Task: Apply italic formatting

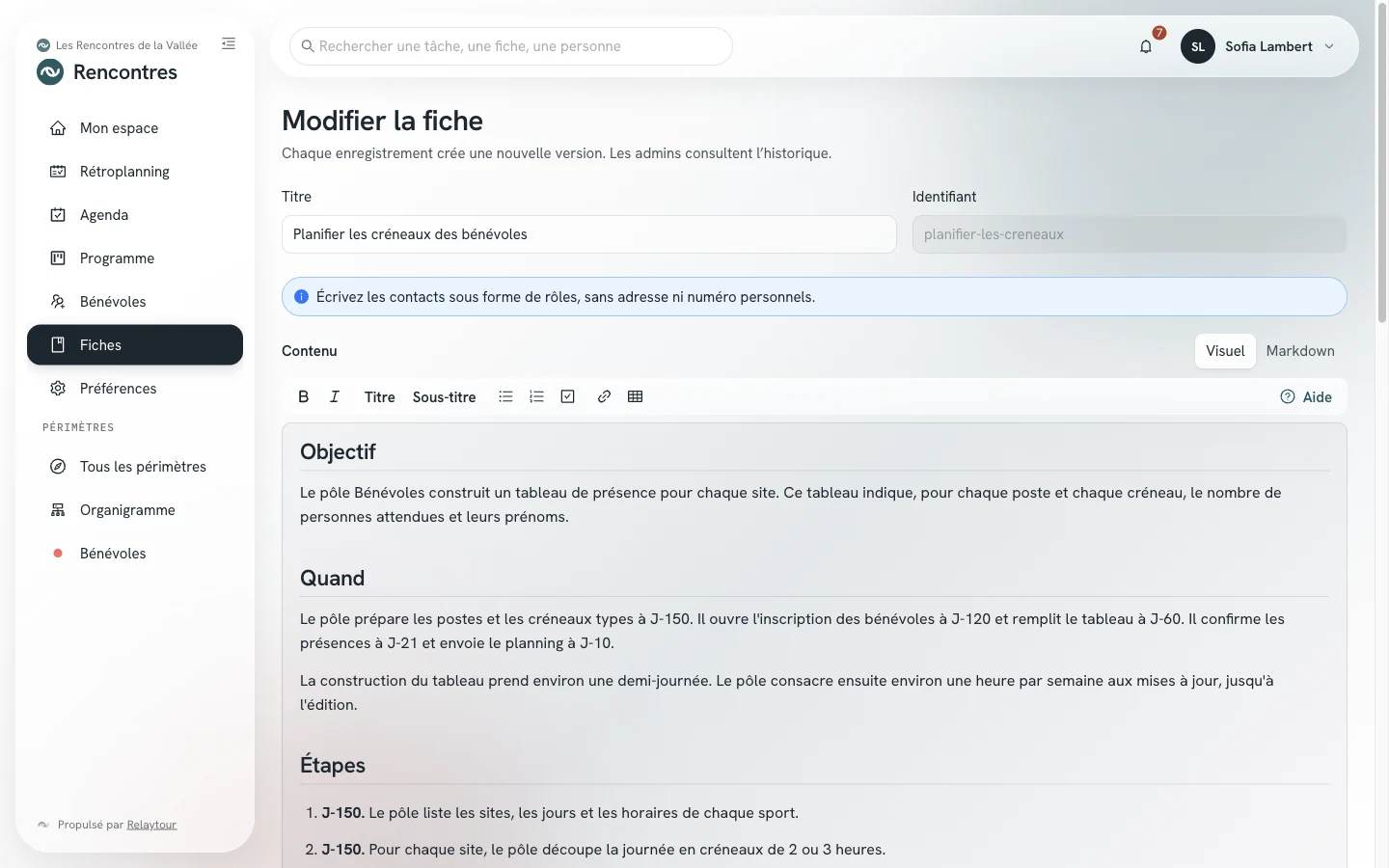Action: [x=335, y=396]
